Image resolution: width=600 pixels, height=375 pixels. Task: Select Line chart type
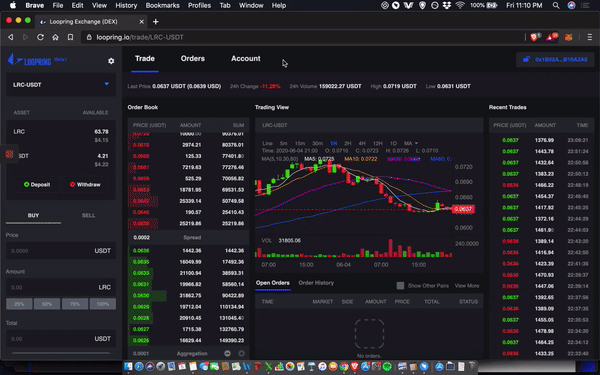point(267,143)
